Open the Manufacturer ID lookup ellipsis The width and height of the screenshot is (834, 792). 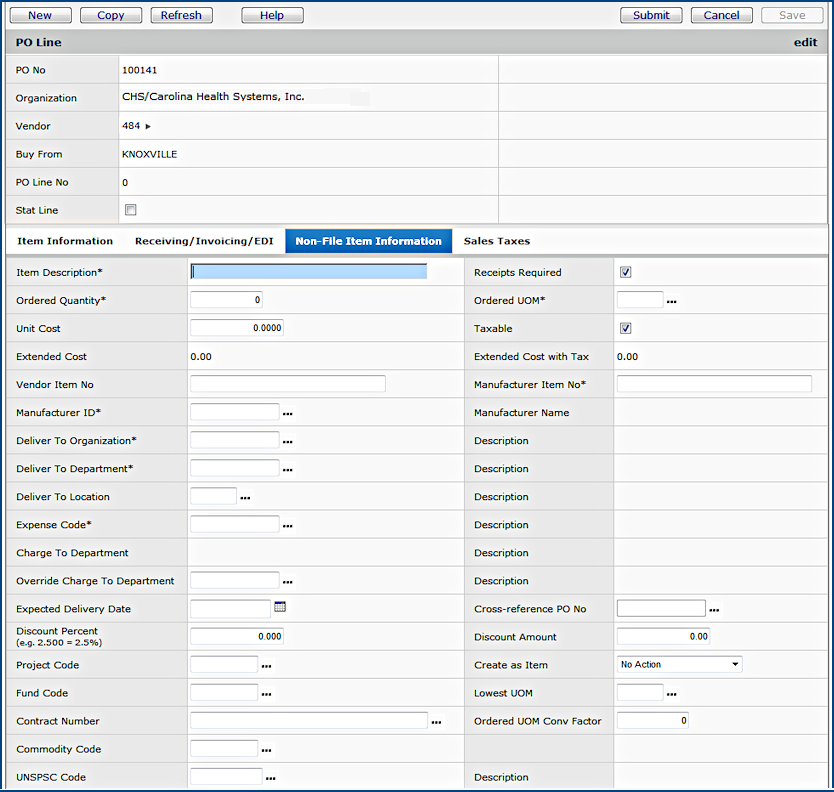coord(288,413)
